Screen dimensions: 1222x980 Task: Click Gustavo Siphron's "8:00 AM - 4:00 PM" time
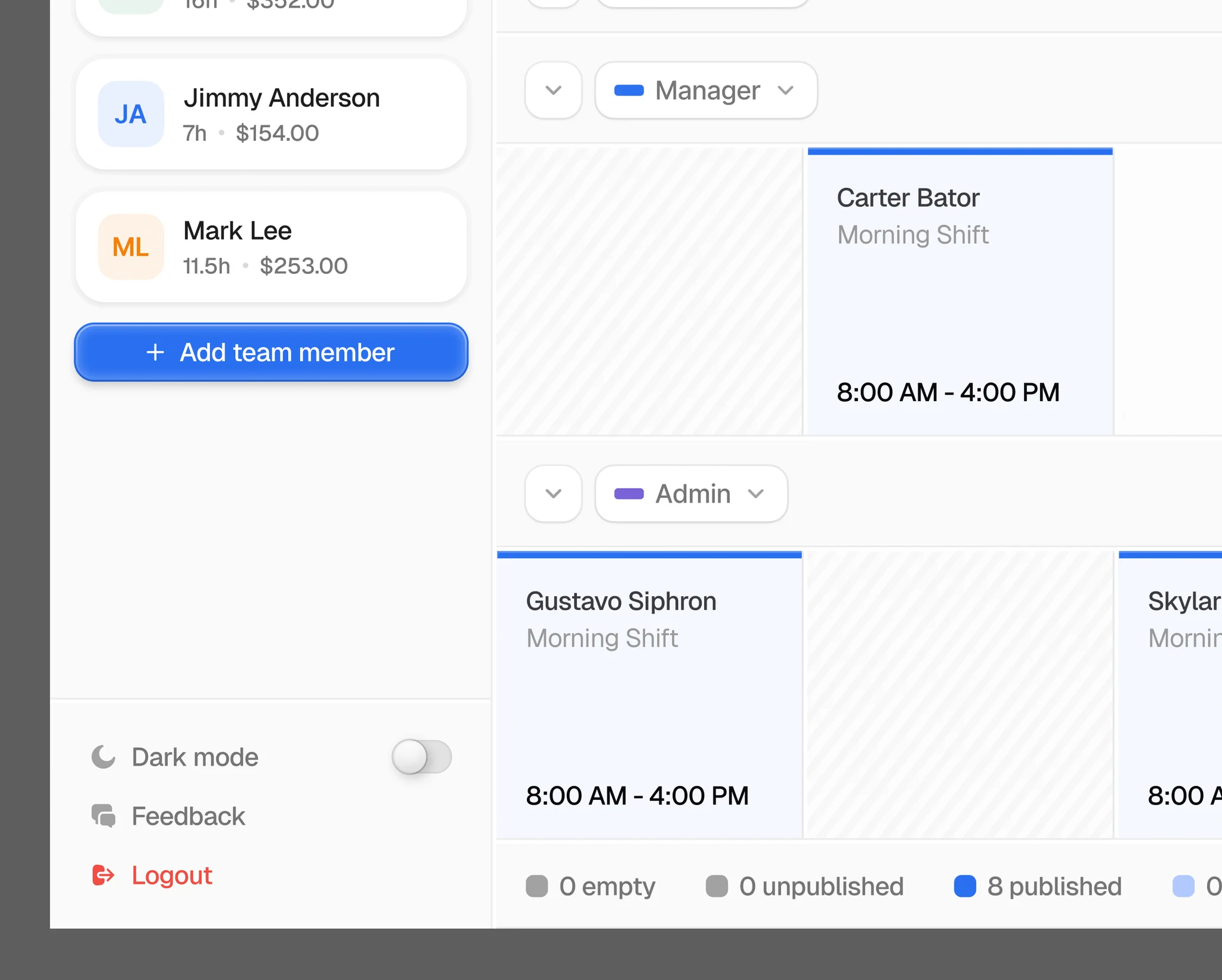637,796
